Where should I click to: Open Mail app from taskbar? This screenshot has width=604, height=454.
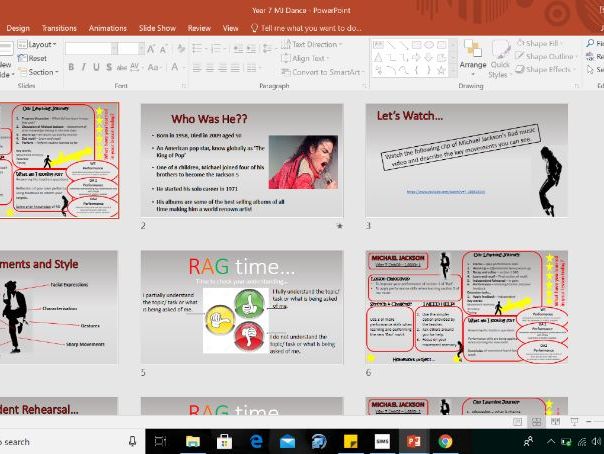click(287, 441)
